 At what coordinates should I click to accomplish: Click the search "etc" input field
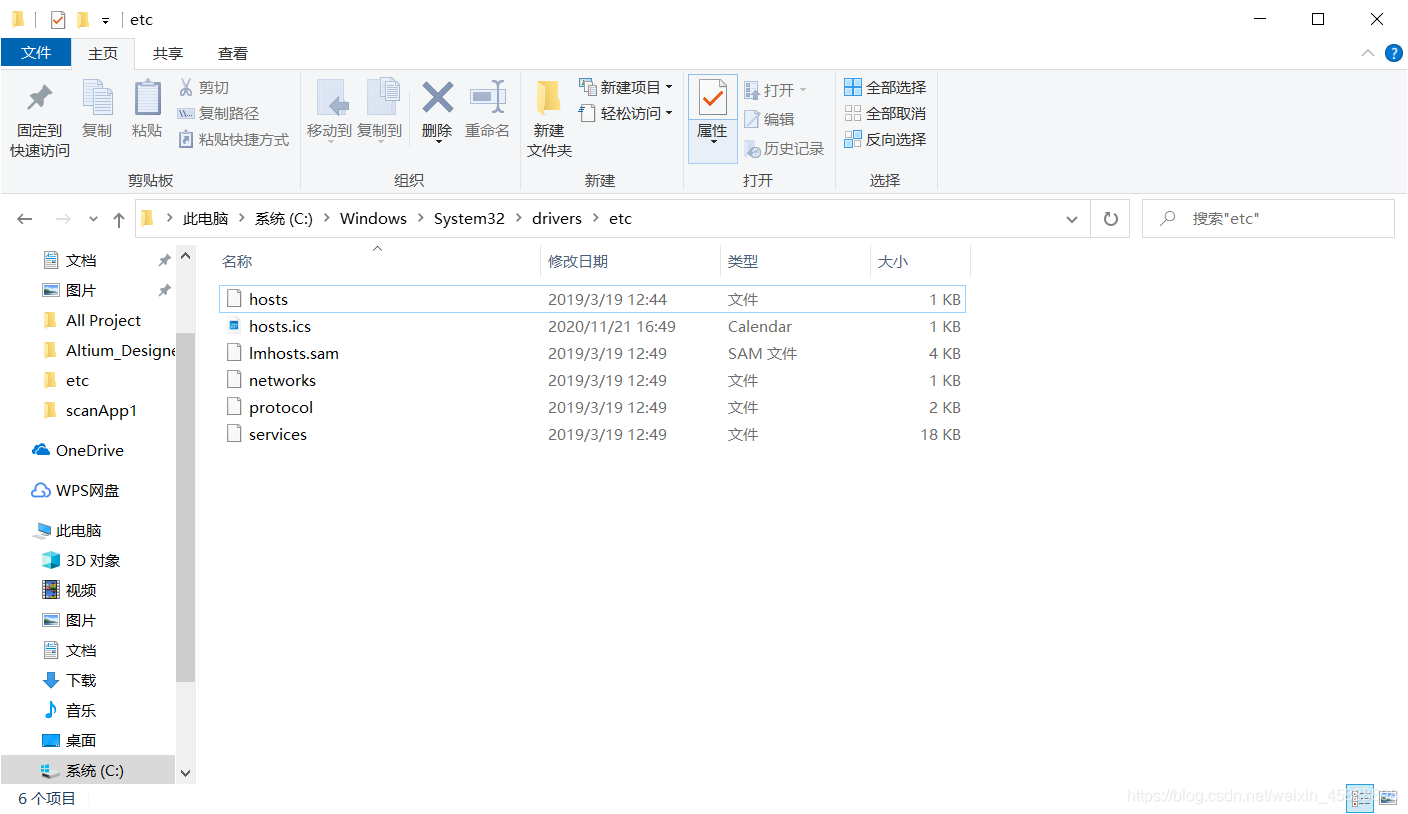pos(1268,219)
